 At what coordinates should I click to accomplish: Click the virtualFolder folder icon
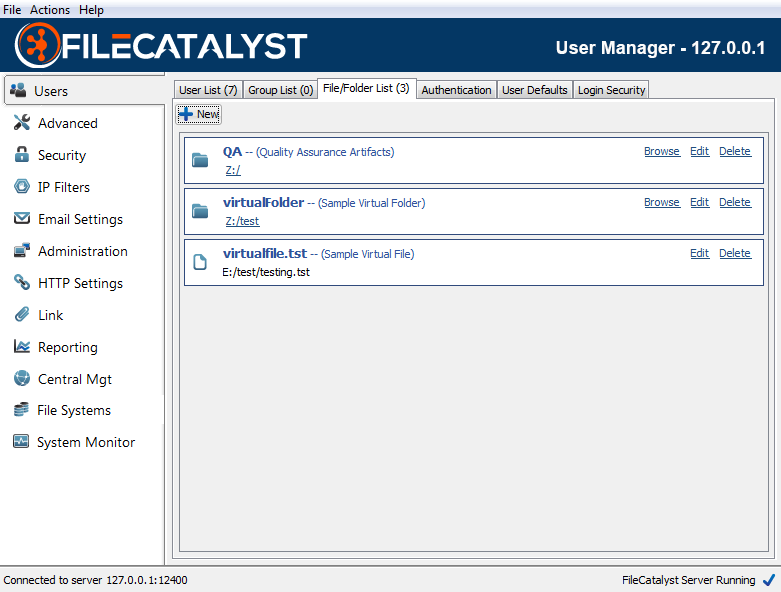[200, 211]
